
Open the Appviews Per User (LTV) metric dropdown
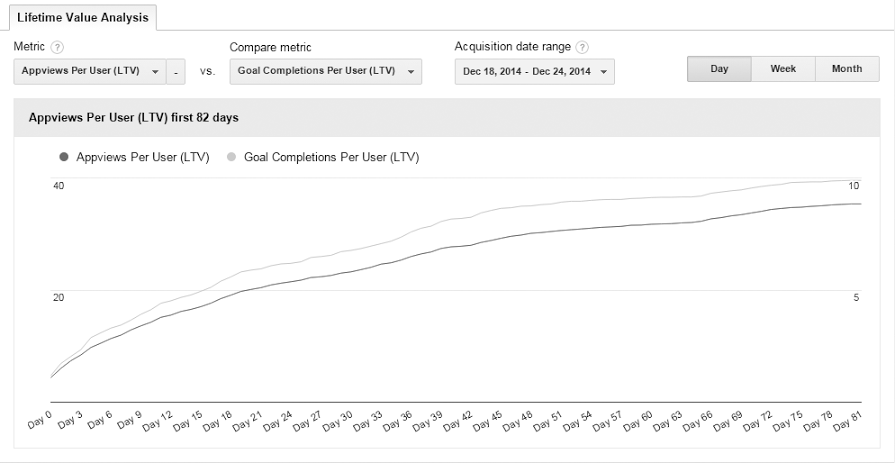90,72
